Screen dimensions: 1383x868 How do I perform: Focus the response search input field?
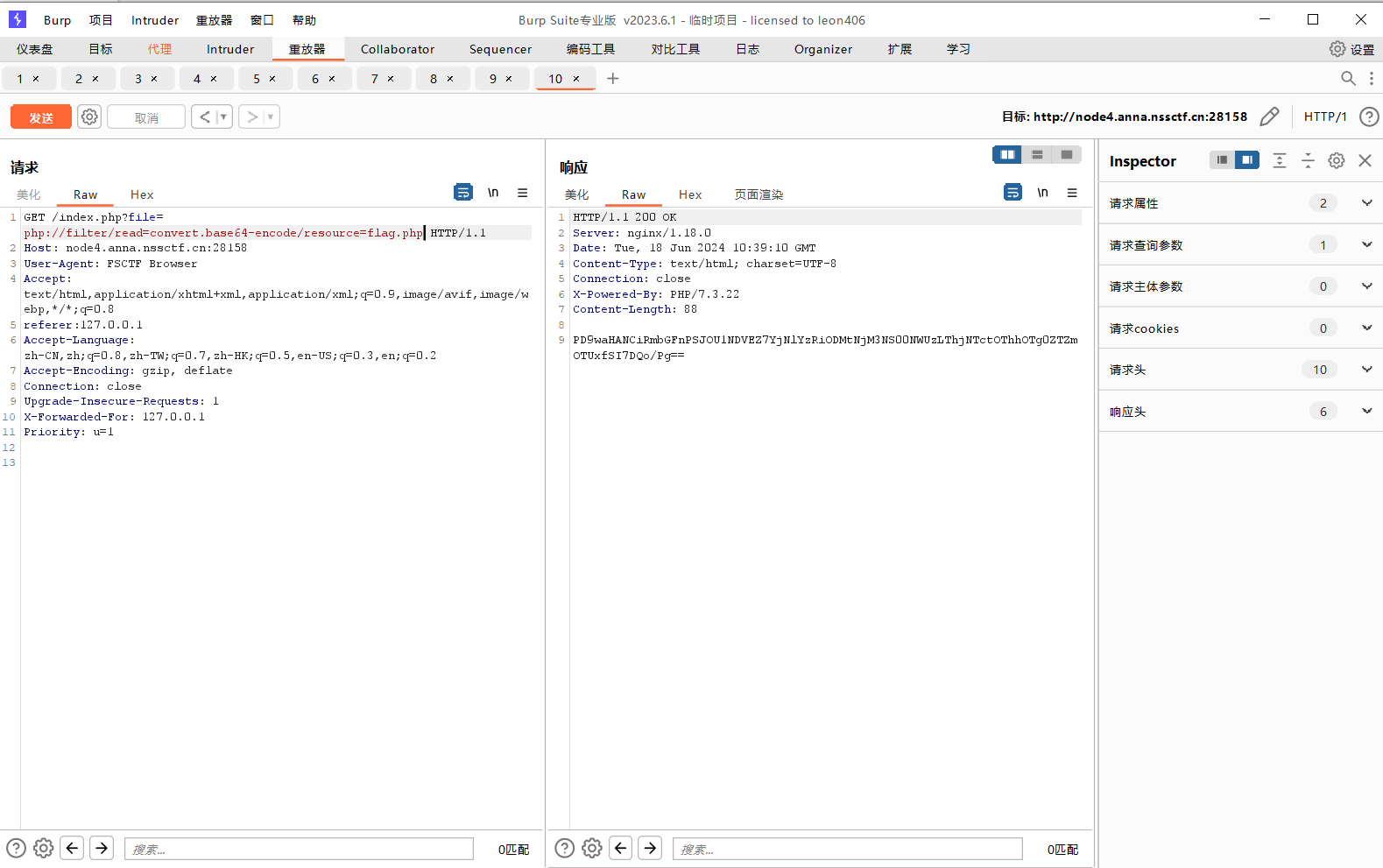848,849
